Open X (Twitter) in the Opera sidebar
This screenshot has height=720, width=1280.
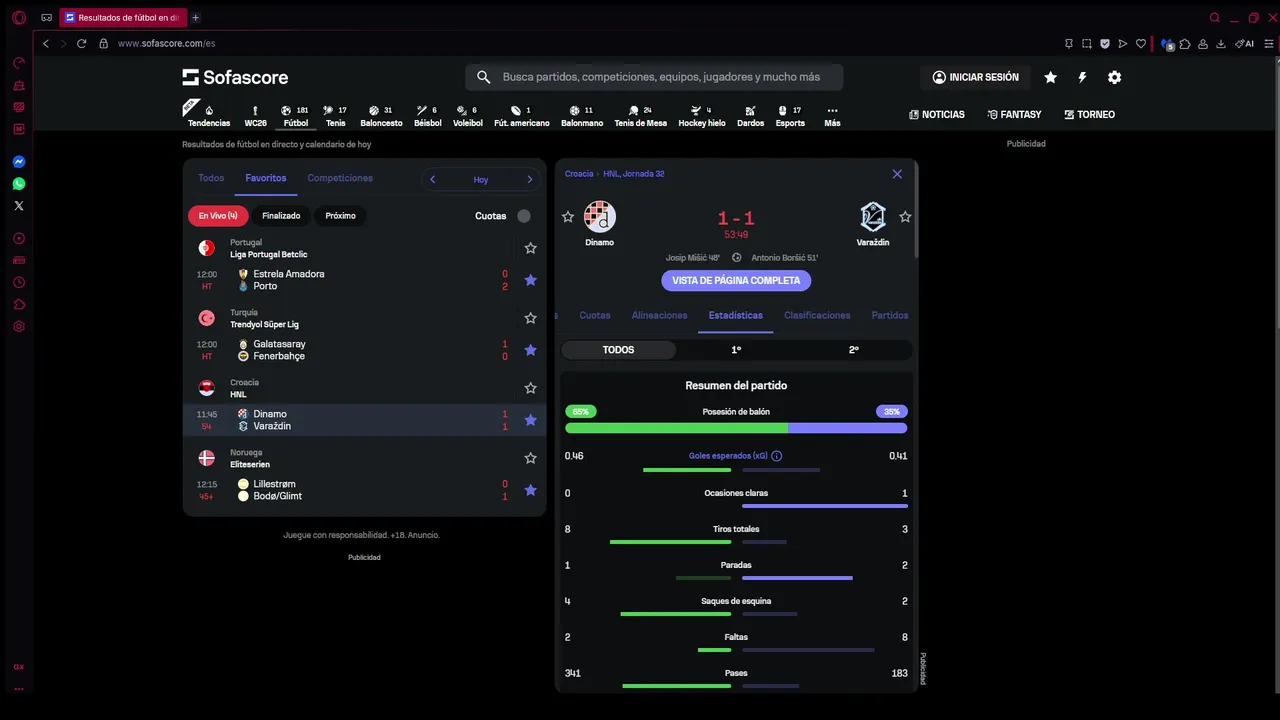click(18, 206)
